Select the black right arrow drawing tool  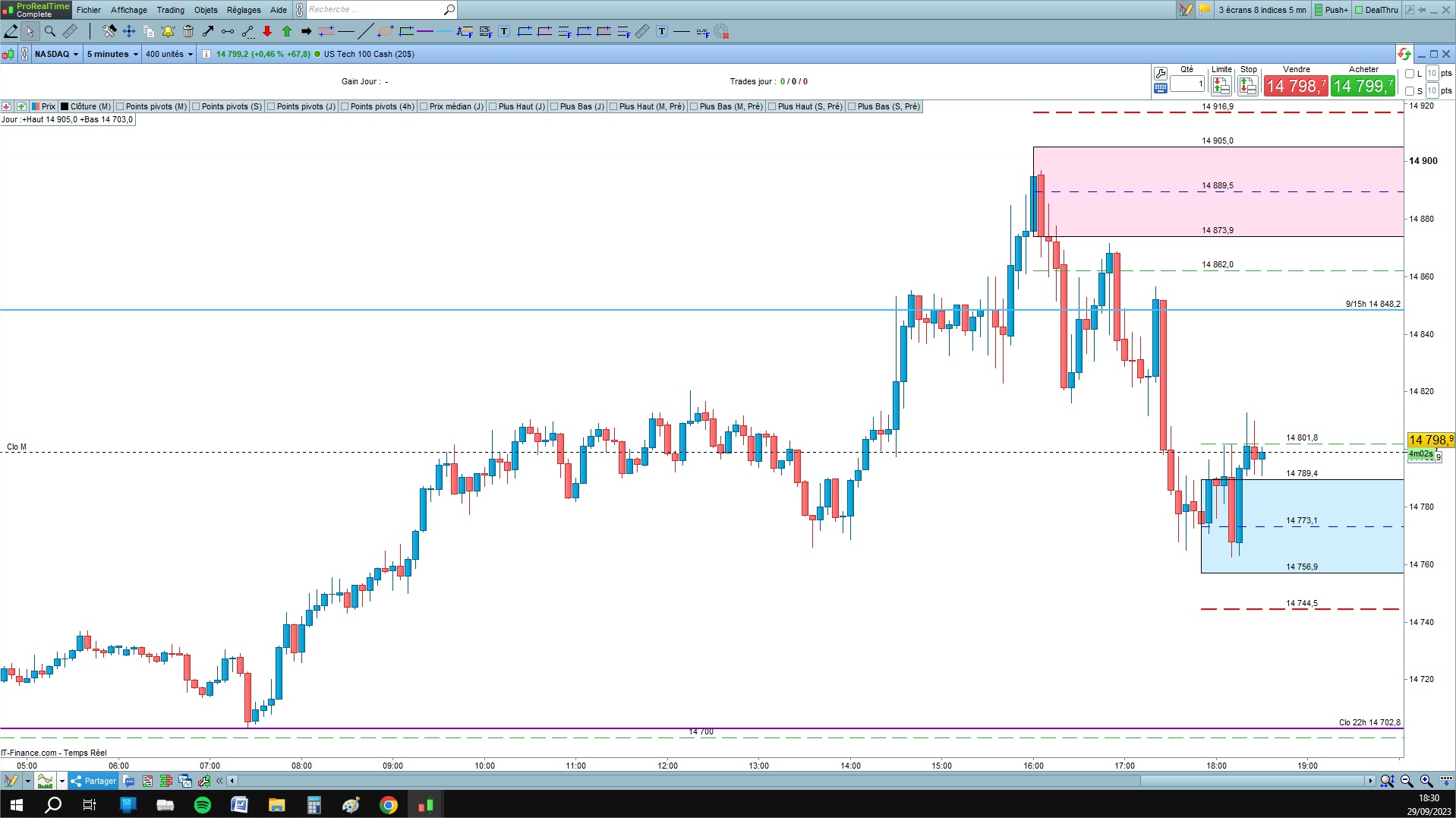(307, 31)
